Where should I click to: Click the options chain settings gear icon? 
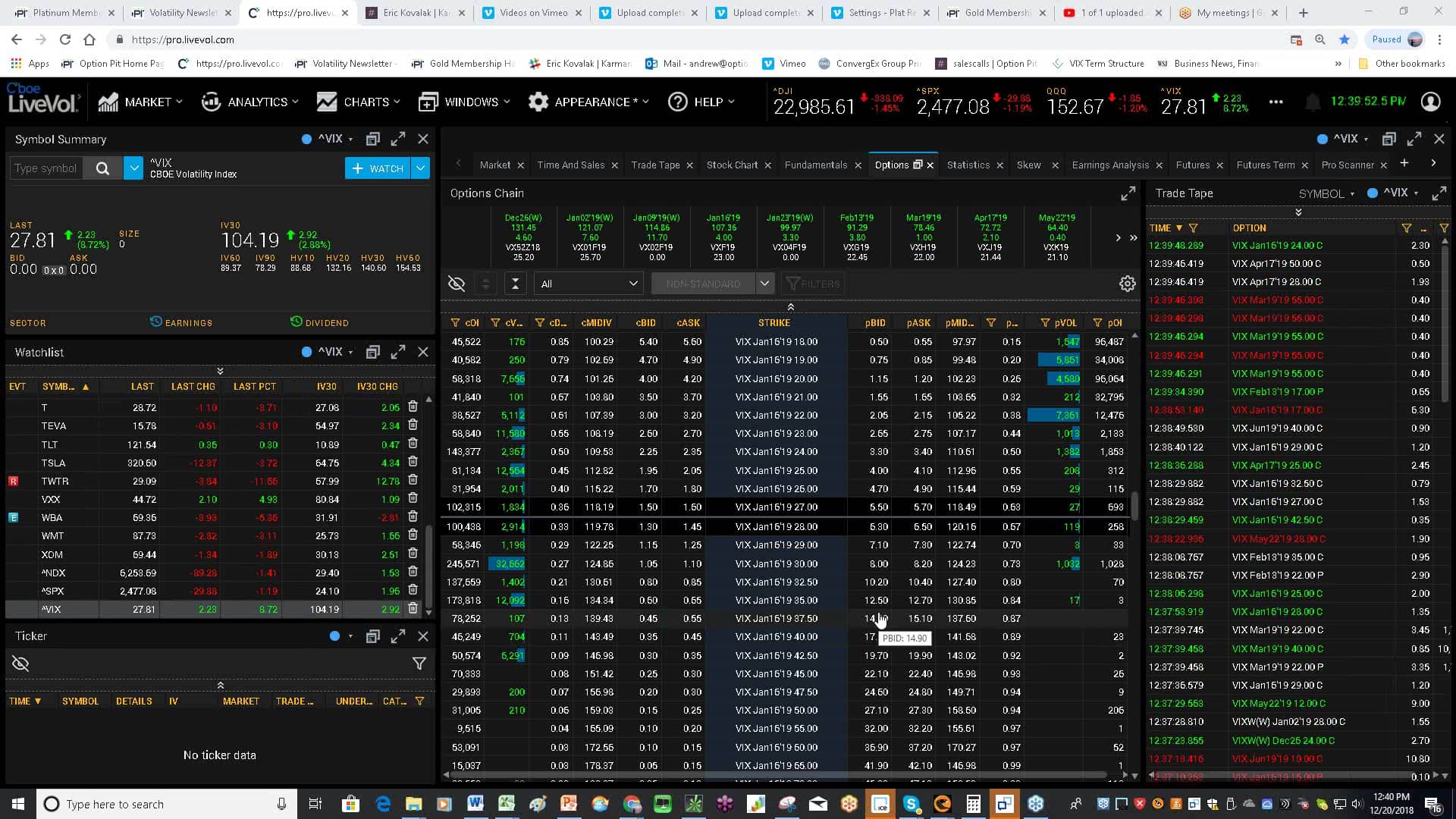point(1127,284)
